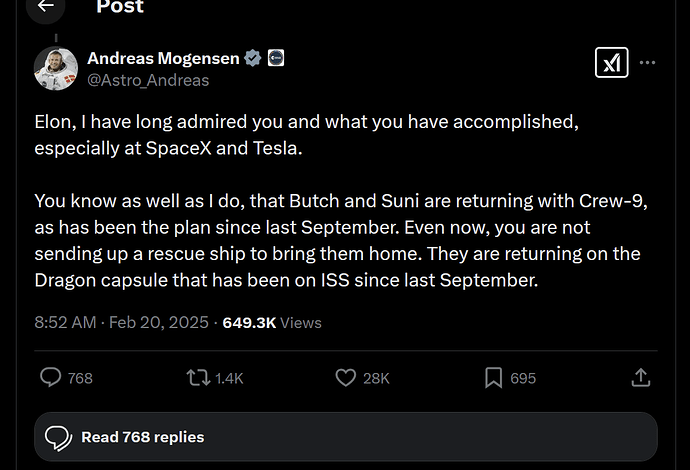Click the ESA affiliation badge icon

(276, 58)
